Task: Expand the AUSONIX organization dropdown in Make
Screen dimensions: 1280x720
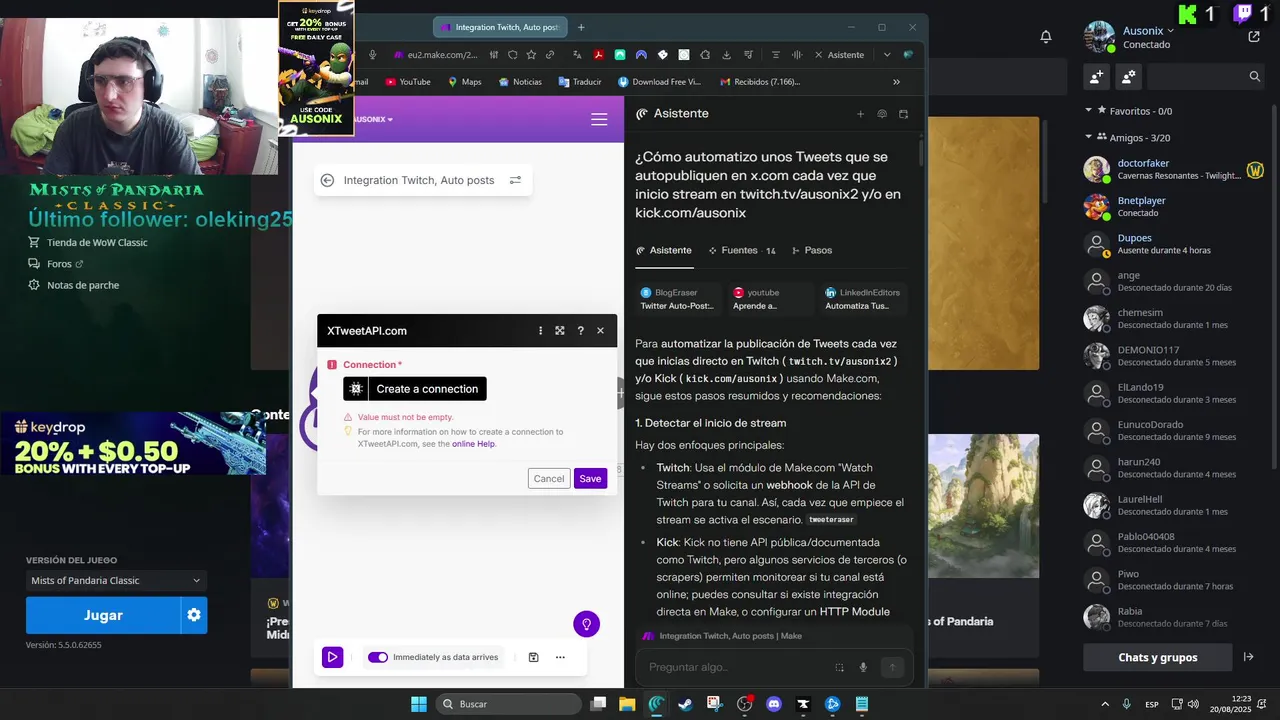Action: (x=374, y=119)
